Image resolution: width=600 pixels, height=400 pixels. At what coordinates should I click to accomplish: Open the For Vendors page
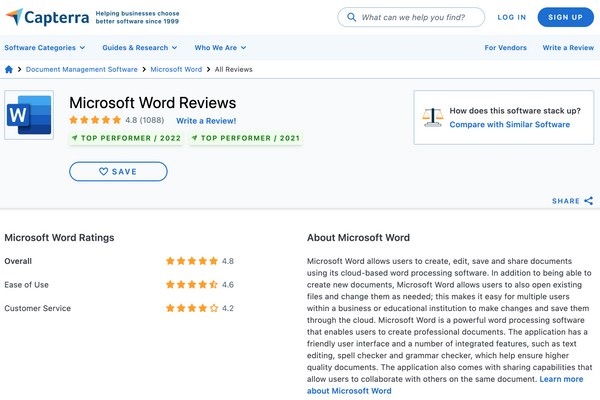coord(505,48)
